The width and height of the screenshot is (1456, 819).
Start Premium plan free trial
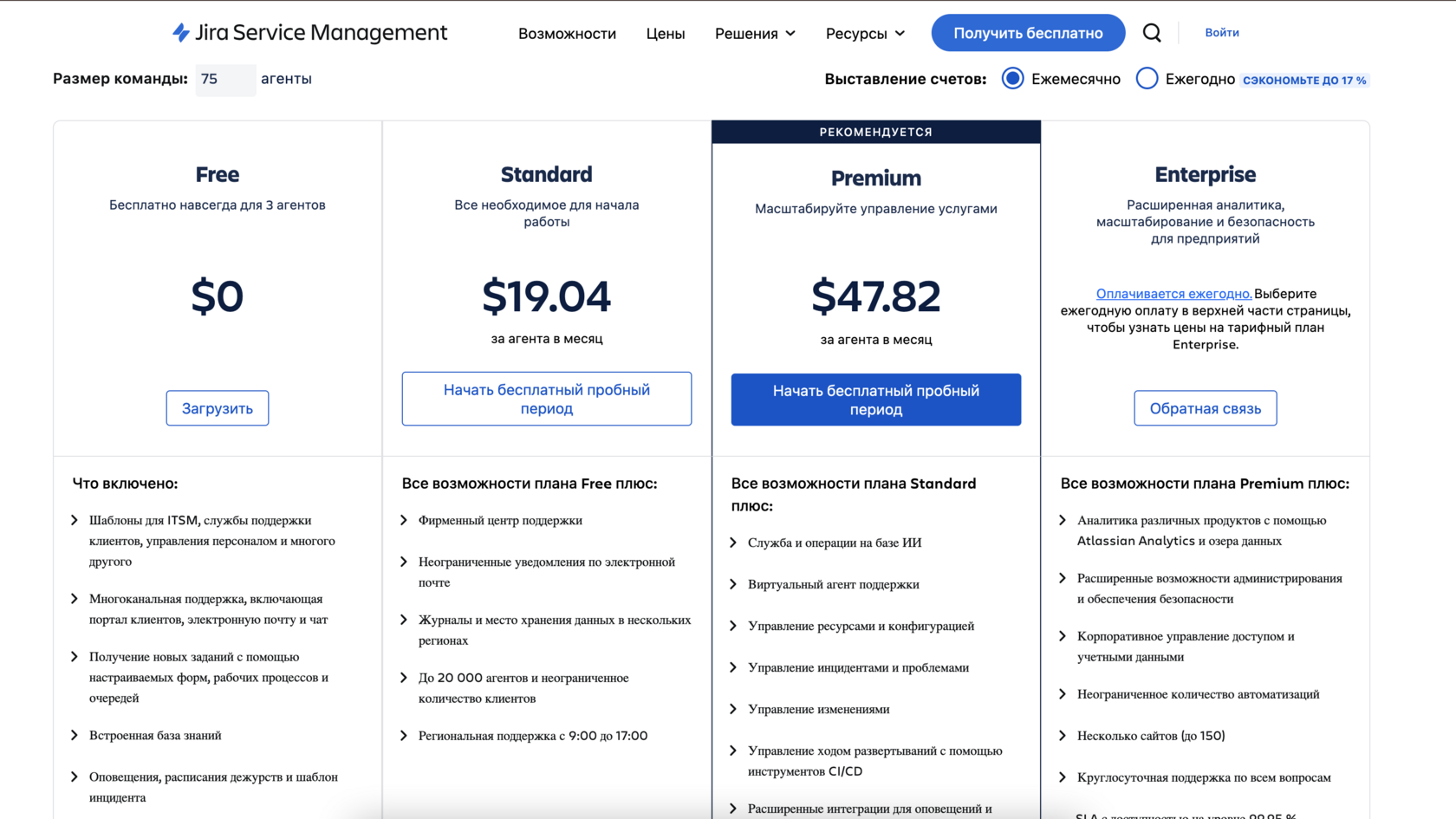click(x=876, y=400)
